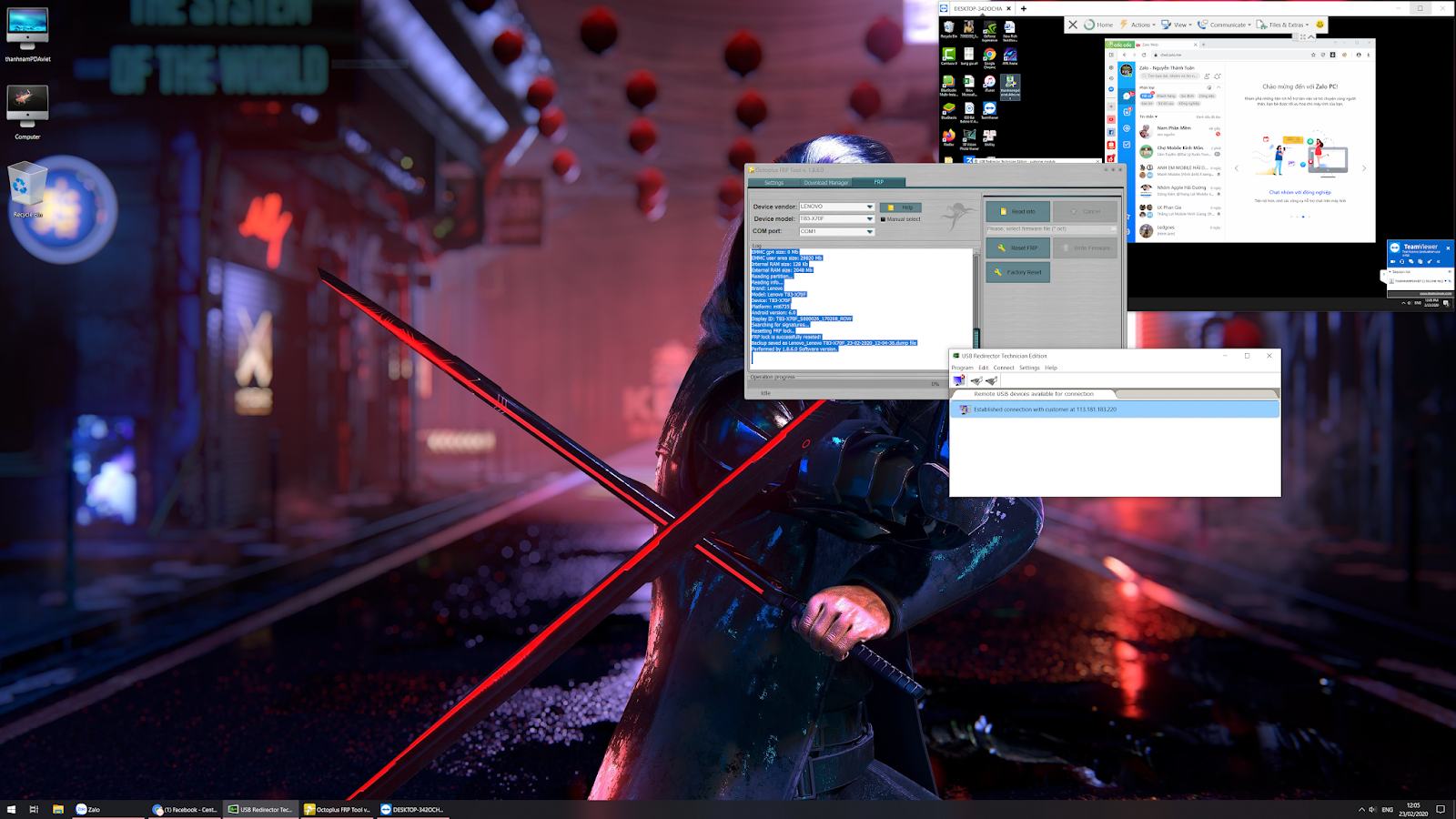
Task: Expand the COM port dropdown
Action: click(x=870, y=231)
